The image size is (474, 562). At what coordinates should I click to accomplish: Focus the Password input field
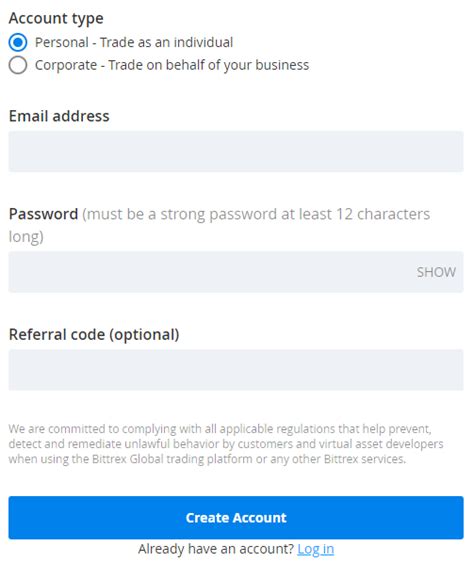pyautogui.click(x=236, y=272)
